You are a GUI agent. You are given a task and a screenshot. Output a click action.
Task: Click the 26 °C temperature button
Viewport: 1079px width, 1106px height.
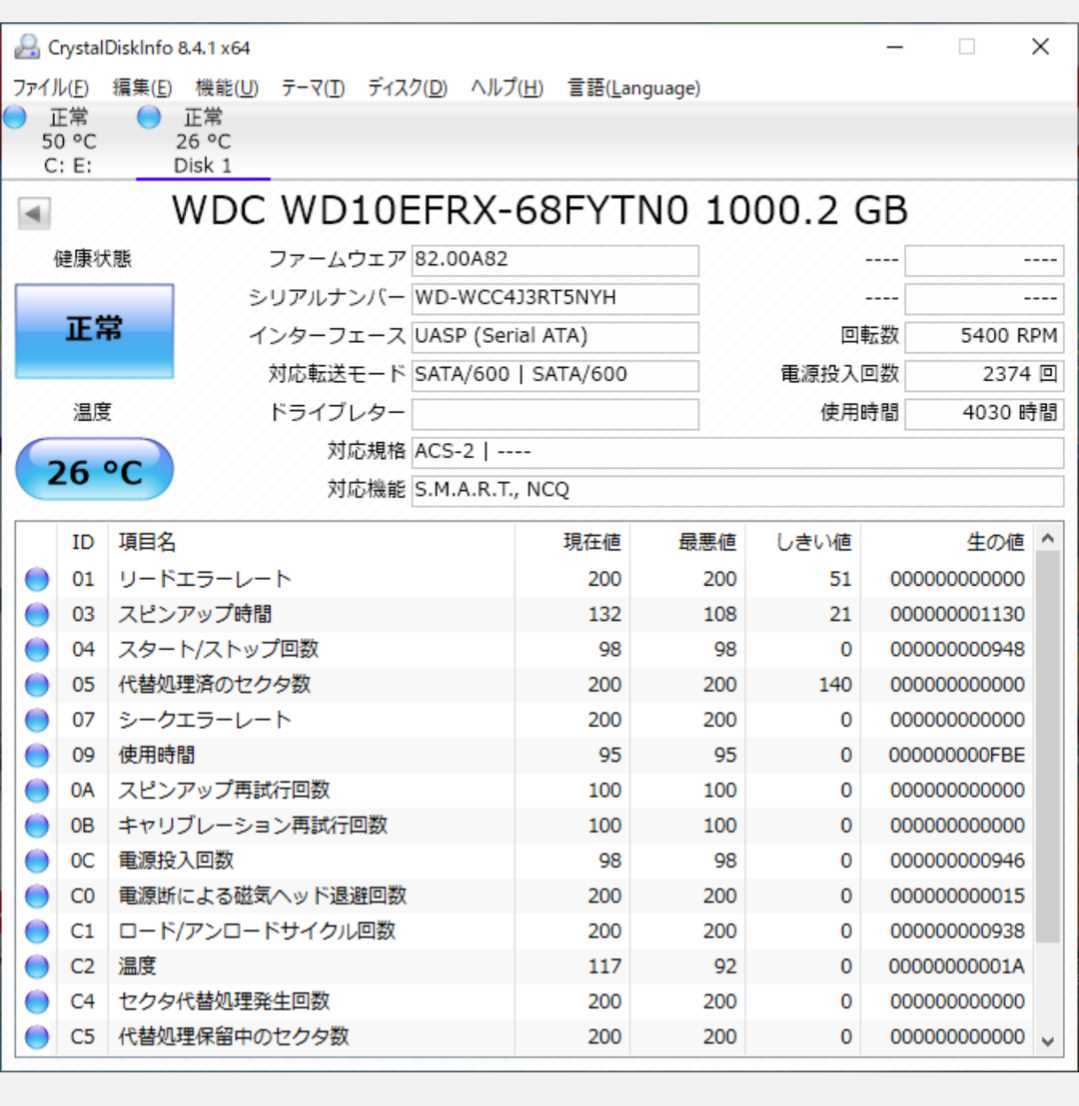[x=95, y=470]
